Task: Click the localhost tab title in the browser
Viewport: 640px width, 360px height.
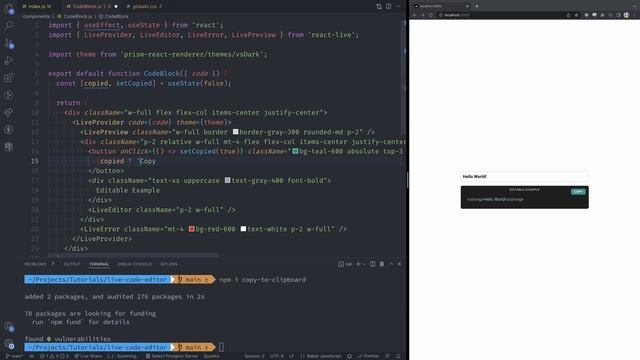Action: point(431,6)
